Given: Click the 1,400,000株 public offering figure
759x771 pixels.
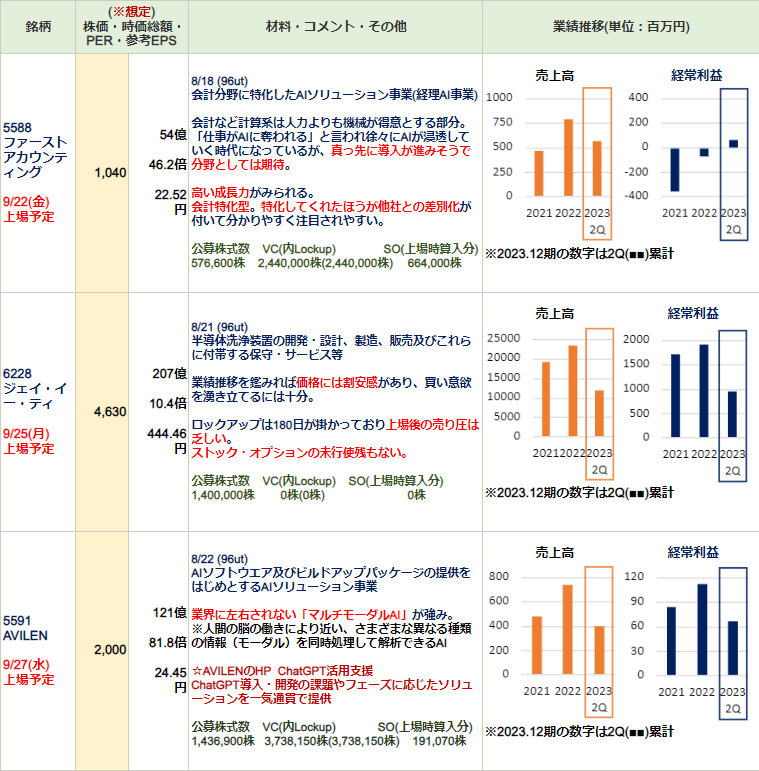Looking at the screenshot, I should click(x=223, y=495).
